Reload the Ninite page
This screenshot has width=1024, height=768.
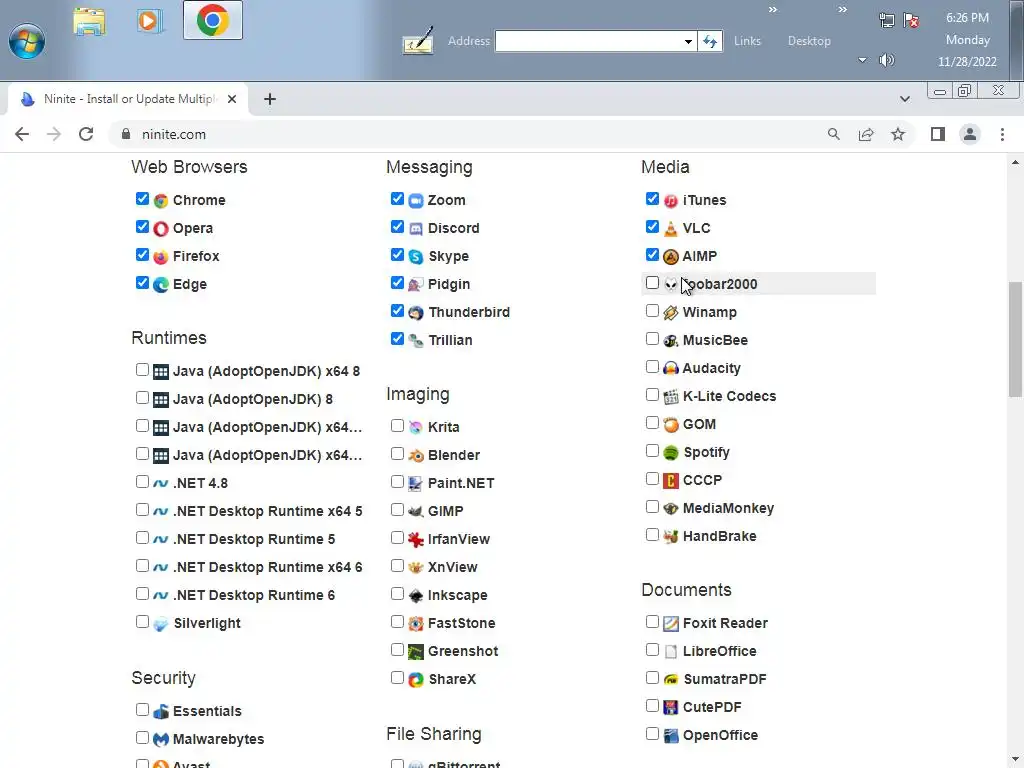pos(86,134)
